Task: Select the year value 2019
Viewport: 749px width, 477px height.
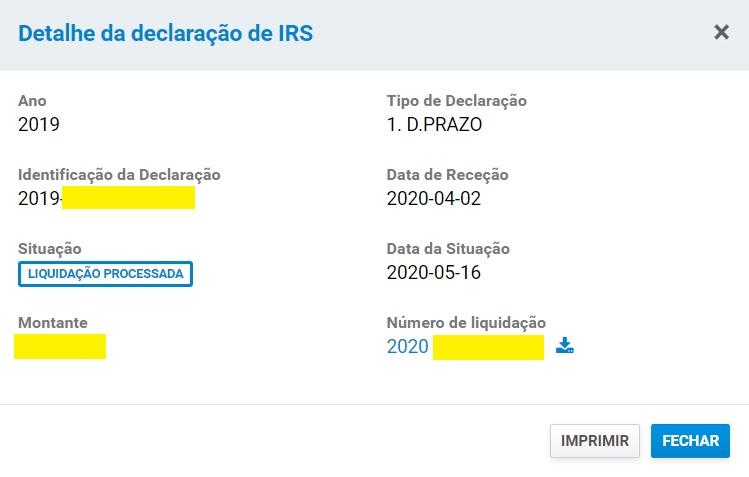Action: pyautogui.click(x=39, y=125)
